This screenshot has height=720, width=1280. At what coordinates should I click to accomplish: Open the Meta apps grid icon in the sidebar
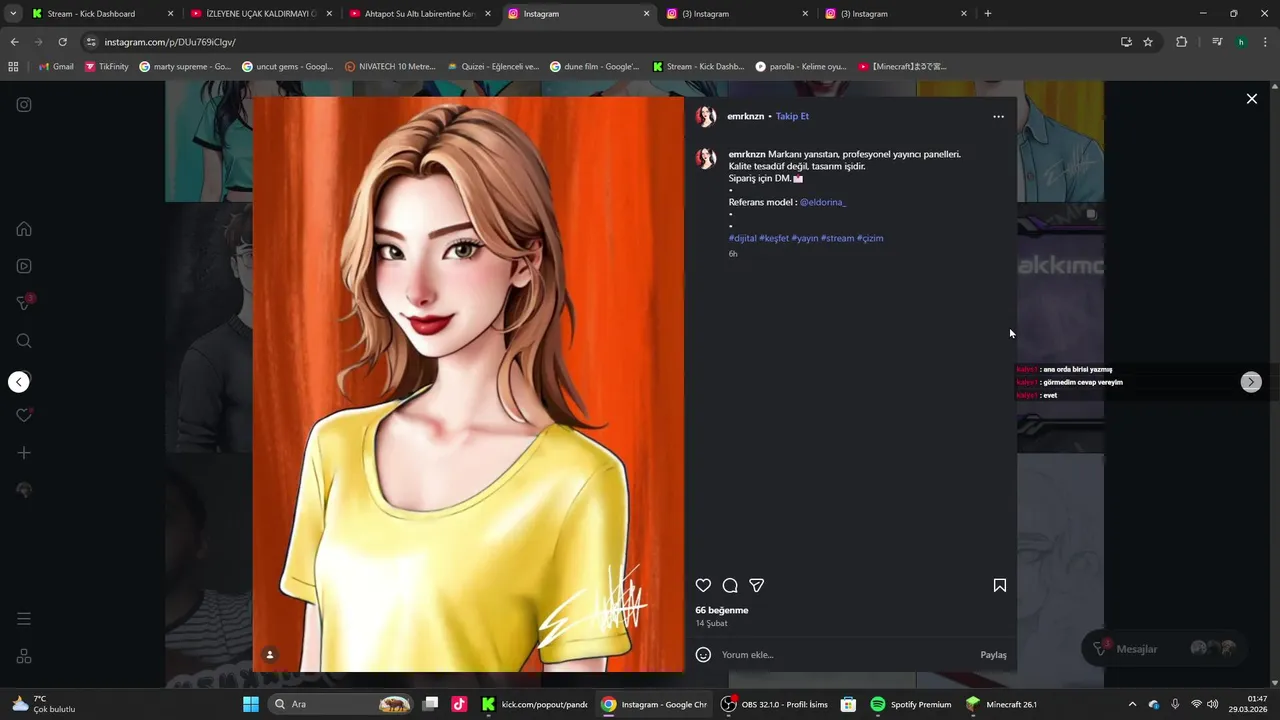(24, 656)
